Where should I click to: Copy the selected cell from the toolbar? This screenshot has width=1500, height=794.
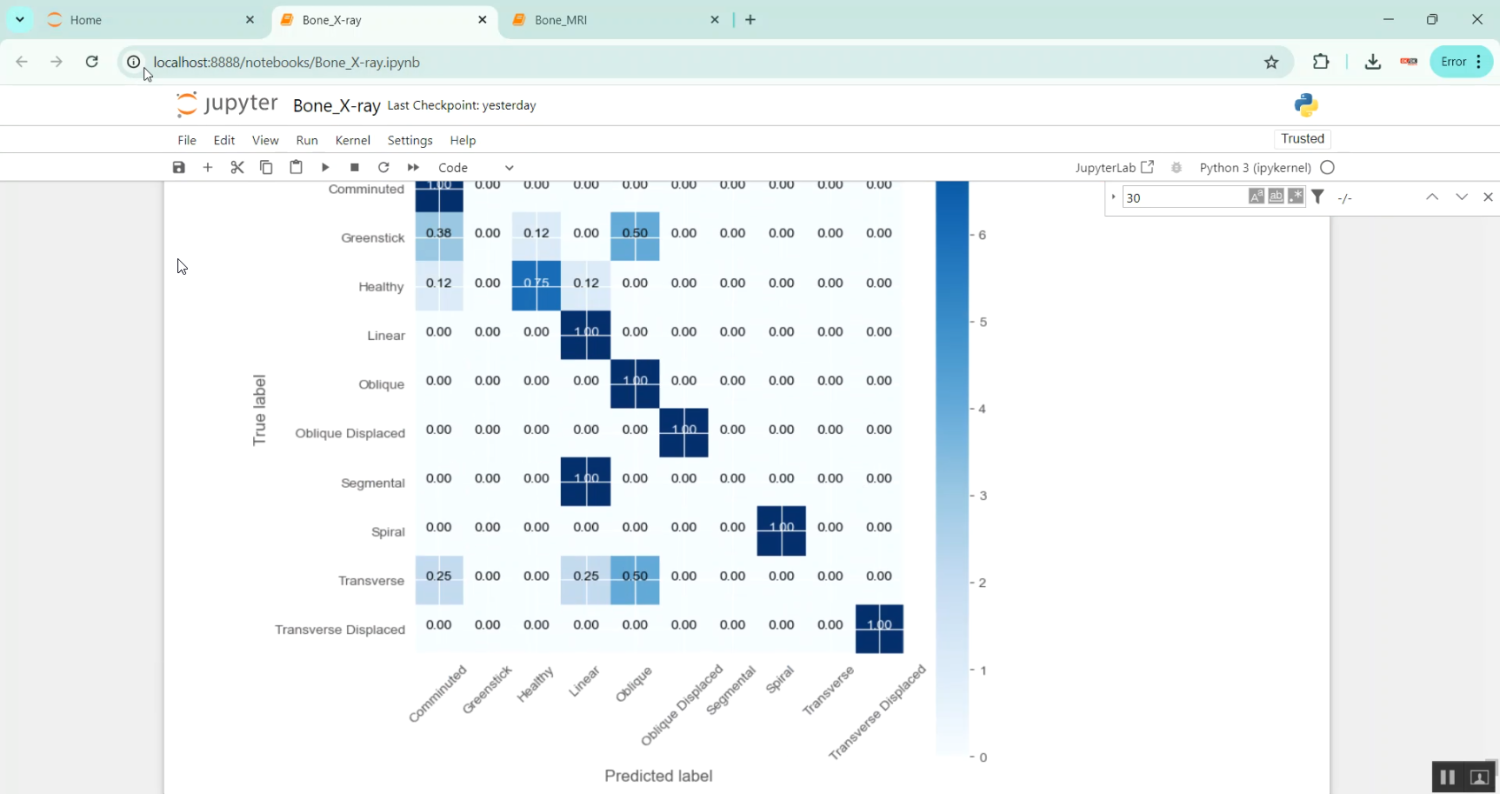[266, 168]
